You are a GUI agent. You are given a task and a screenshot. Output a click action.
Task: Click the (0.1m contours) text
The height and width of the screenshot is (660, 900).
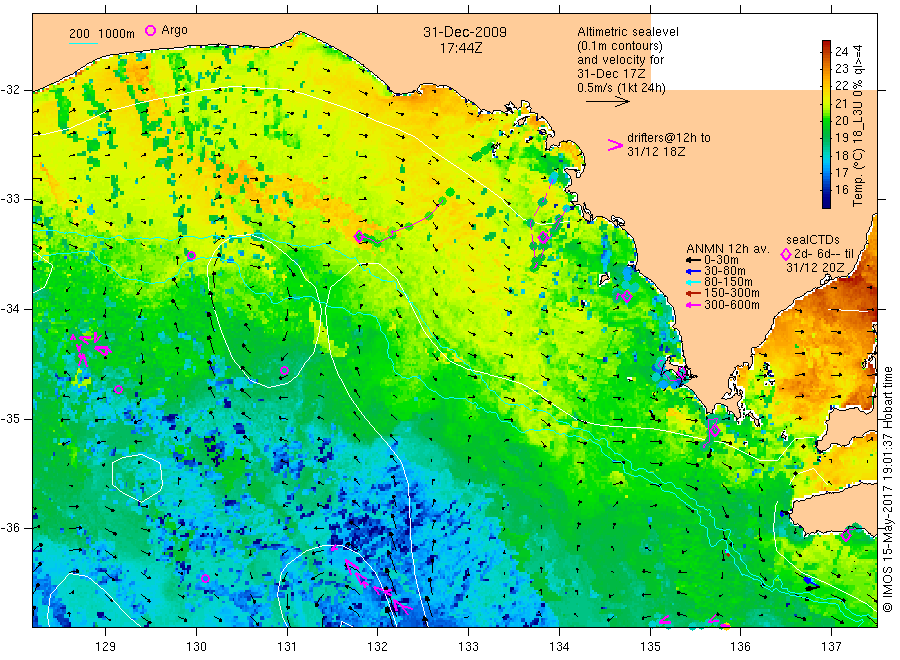coord(620,46)
